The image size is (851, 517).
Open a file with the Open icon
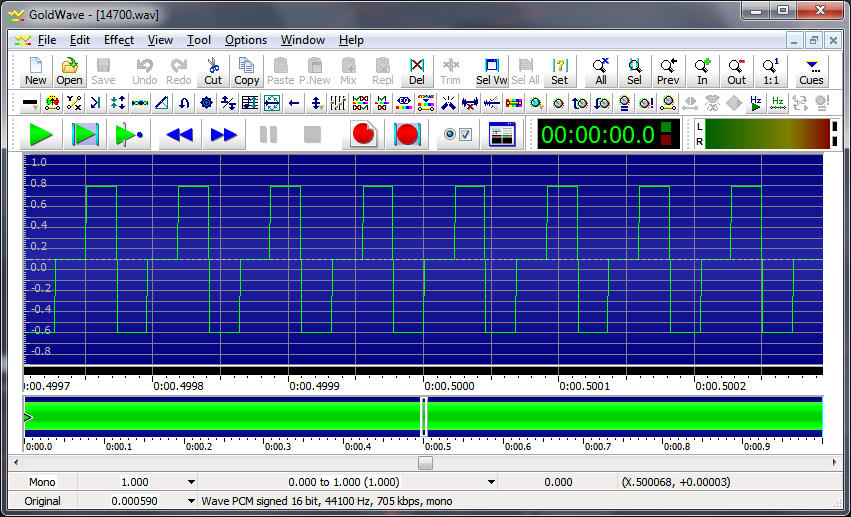click(69, 70)
